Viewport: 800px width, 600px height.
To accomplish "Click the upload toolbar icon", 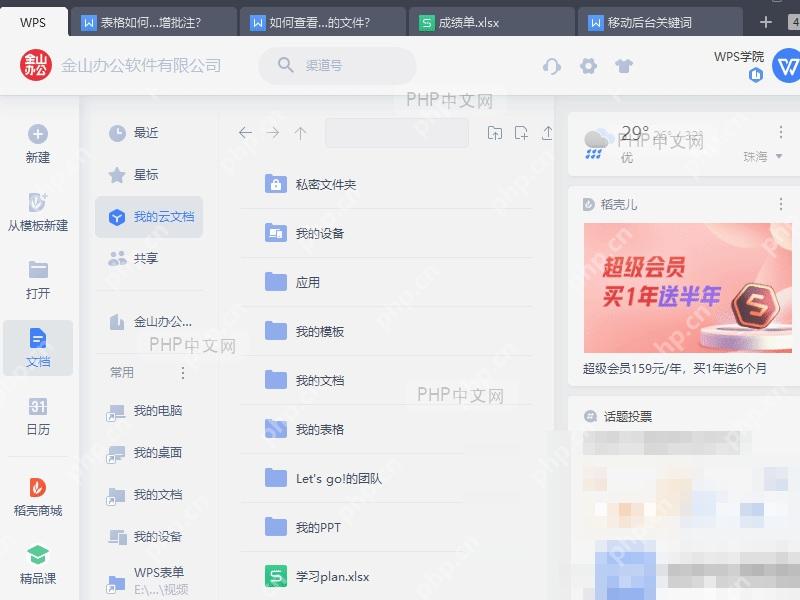I will click(547, 133).
